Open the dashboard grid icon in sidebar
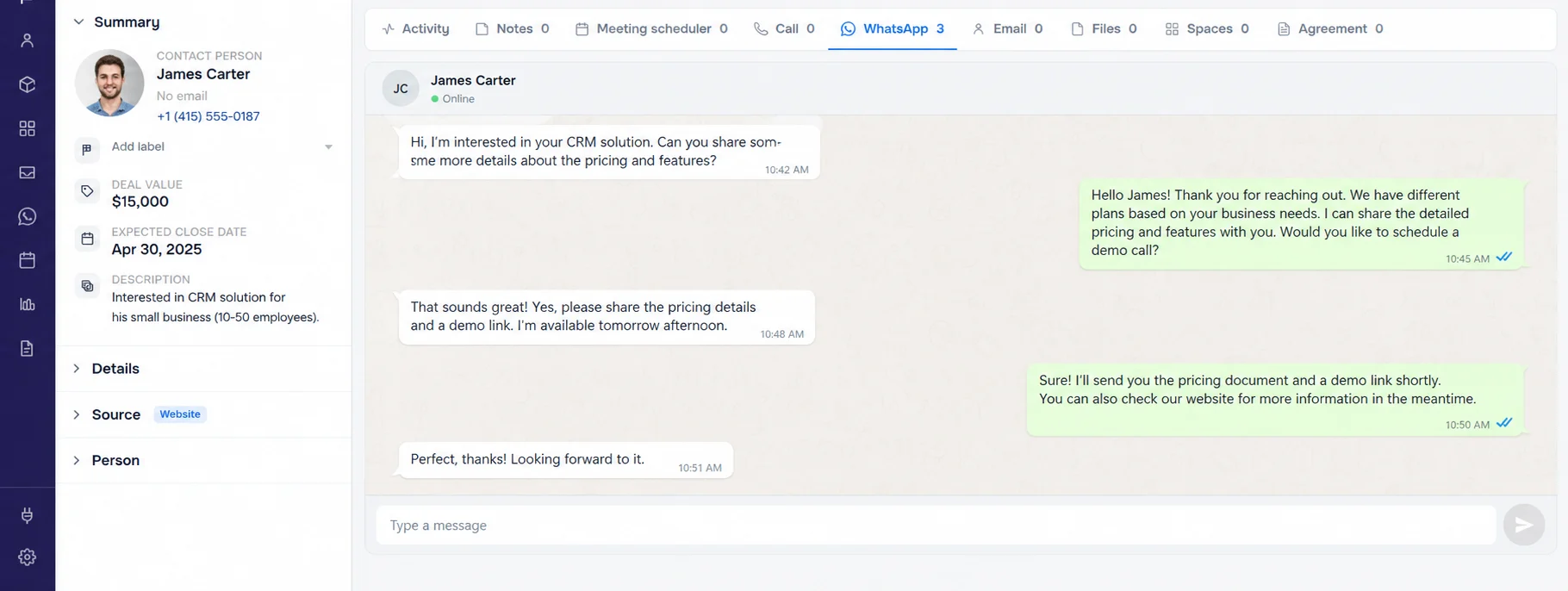 [x=28, y=128]
